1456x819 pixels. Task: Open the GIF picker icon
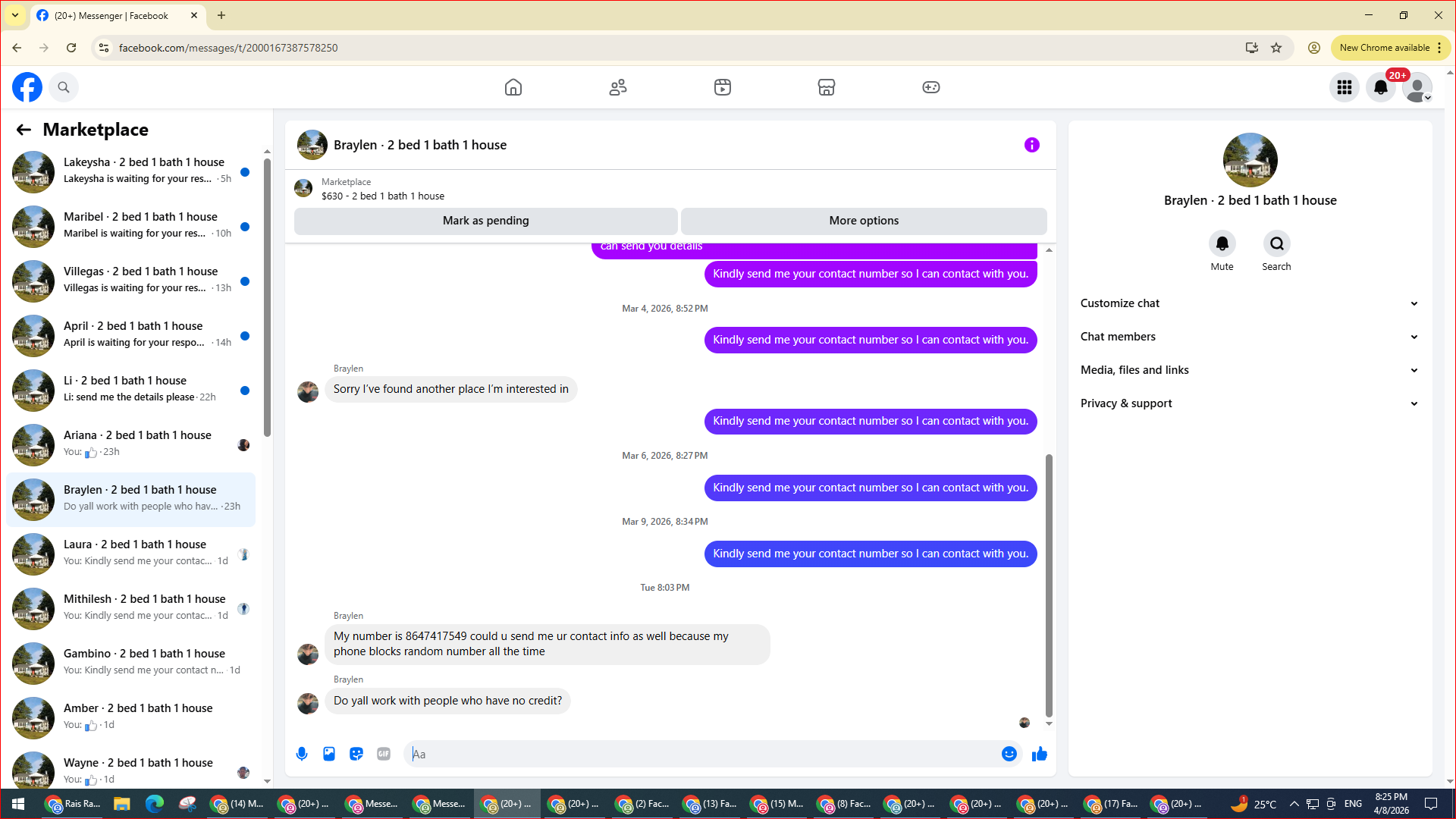[384, 754]
